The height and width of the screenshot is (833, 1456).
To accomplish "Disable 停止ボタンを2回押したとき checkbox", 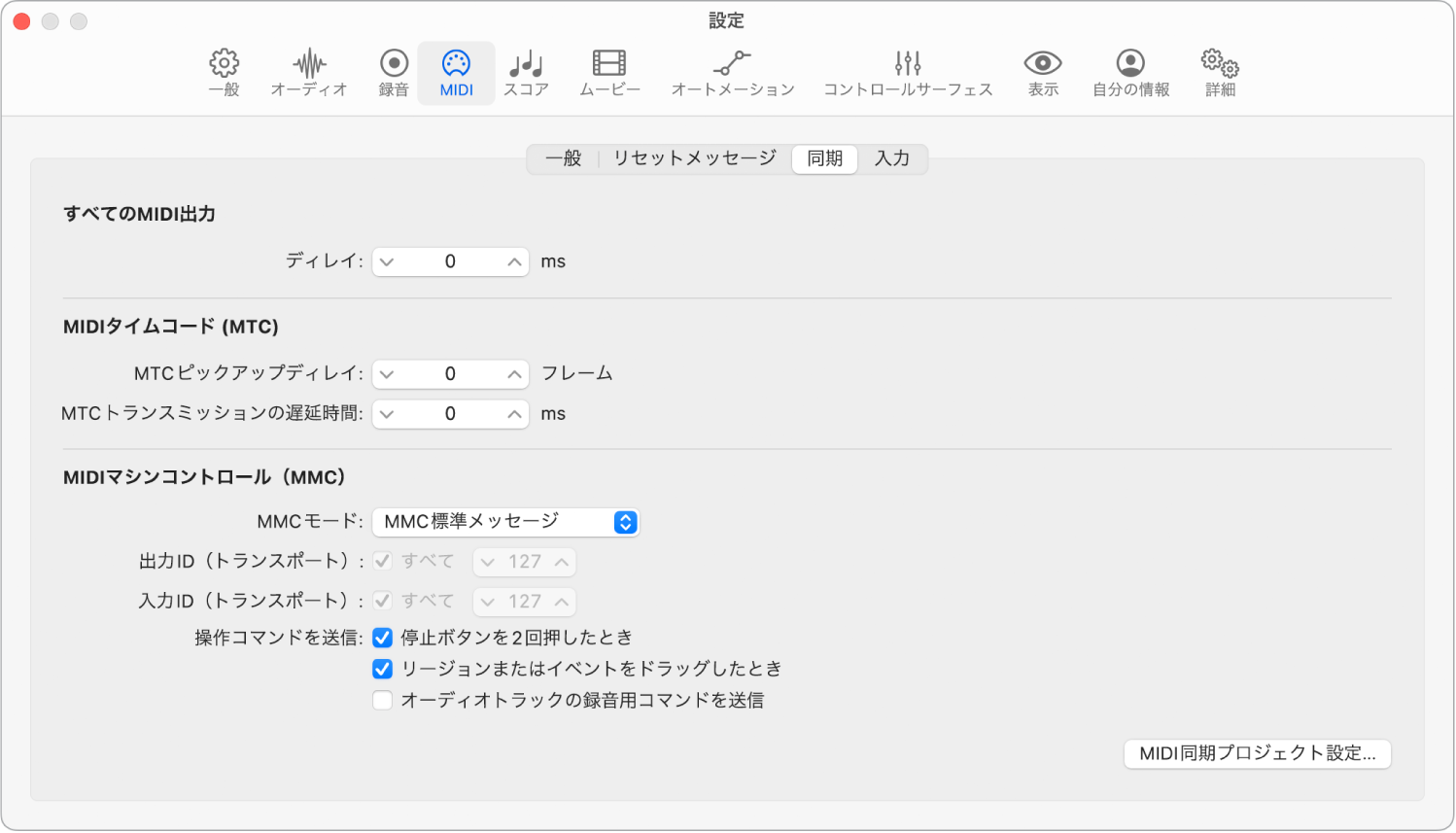I will click(381, 637).
